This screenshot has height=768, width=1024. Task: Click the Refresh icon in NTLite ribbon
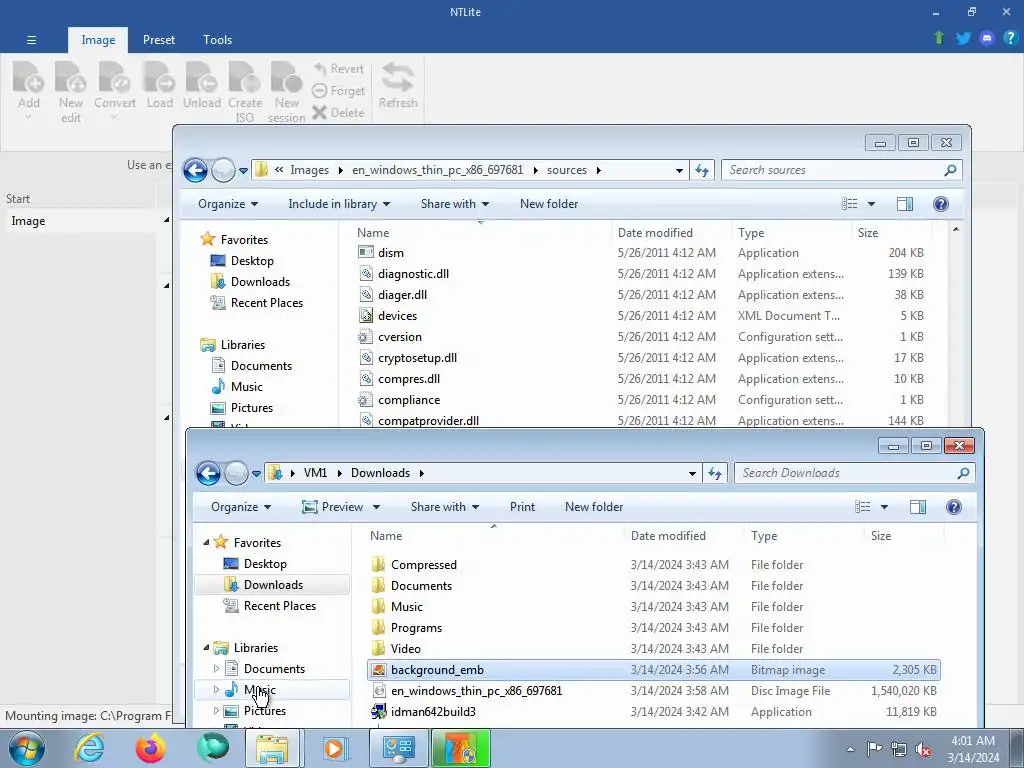tap(398, 77)
